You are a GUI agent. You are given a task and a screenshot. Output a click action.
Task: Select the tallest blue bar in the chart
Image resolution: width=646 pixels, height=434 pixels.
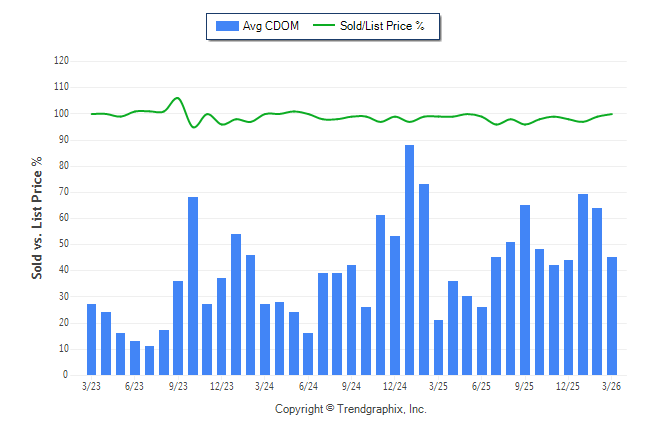(x=410, y=260)
